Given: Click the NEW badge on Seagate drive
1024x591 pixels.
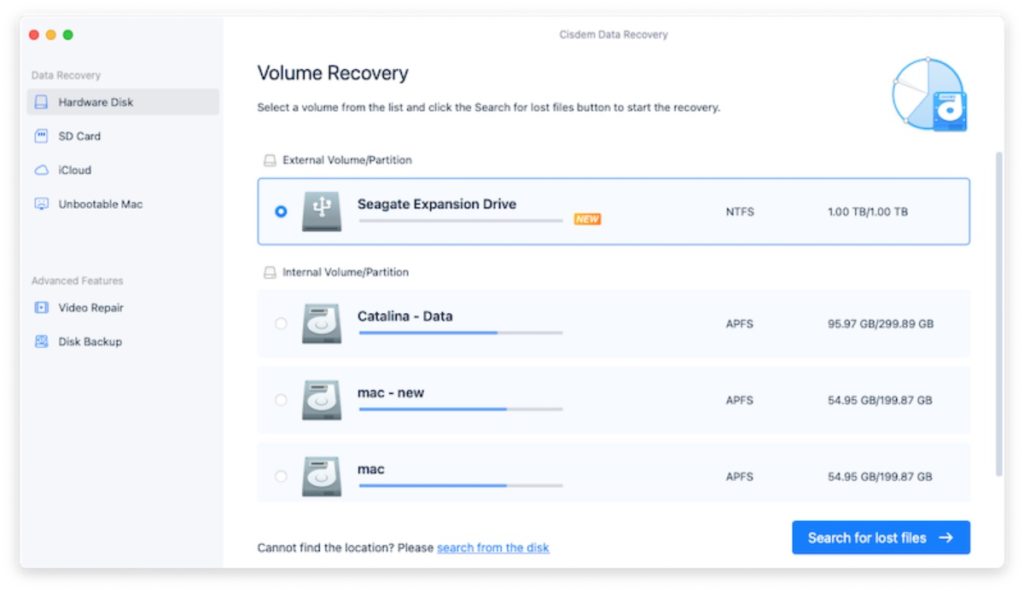Looking at the screenshot, I should pos(587,219).
